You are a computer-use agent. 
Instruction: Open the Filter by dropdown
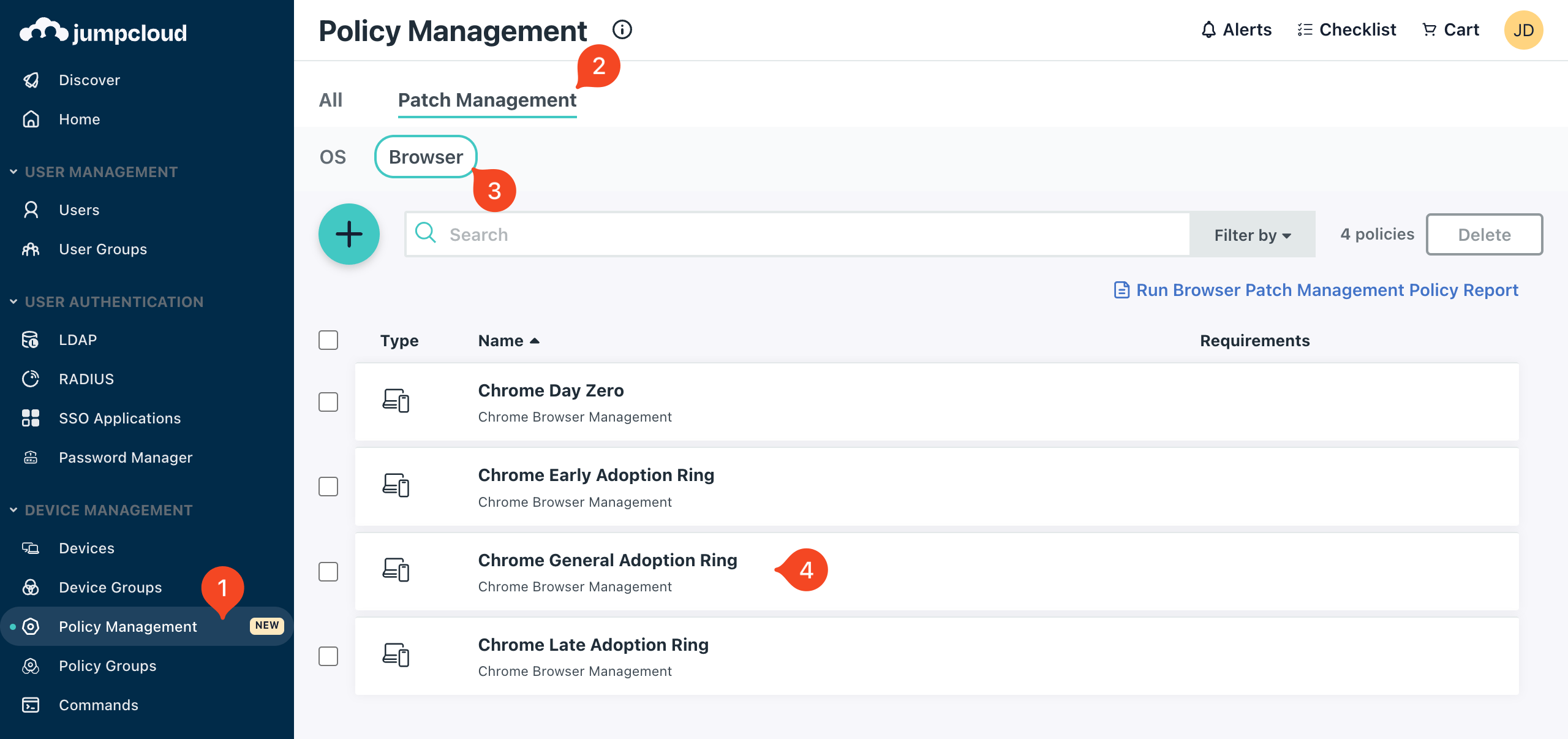coord(1253,235)
